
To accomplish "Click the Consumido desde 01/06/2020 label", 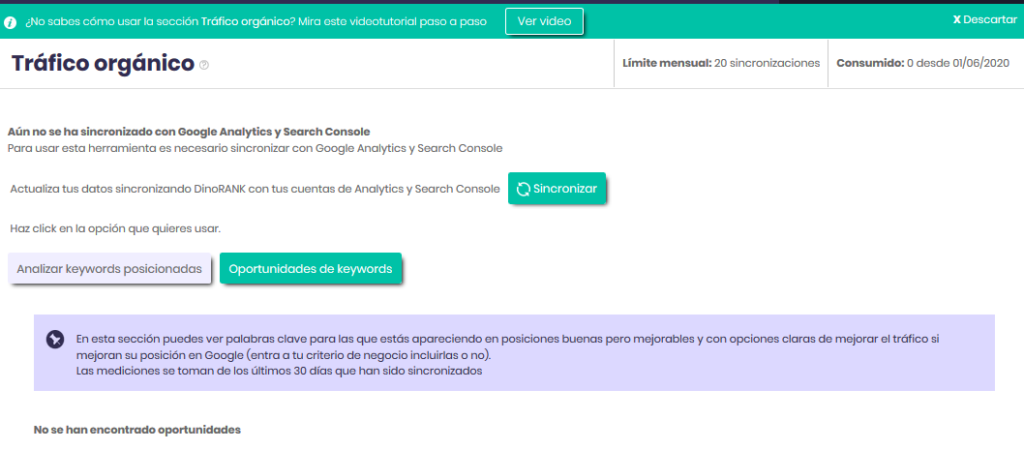I will click(x=922, y=63).
